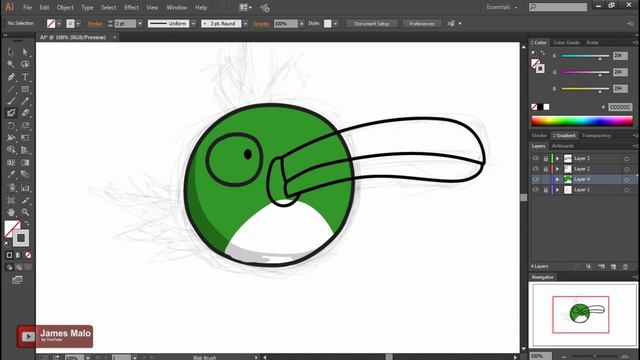Hide Layer 3 with eye icon
This screenshot has height=360, width=640.
click(536, 158)
